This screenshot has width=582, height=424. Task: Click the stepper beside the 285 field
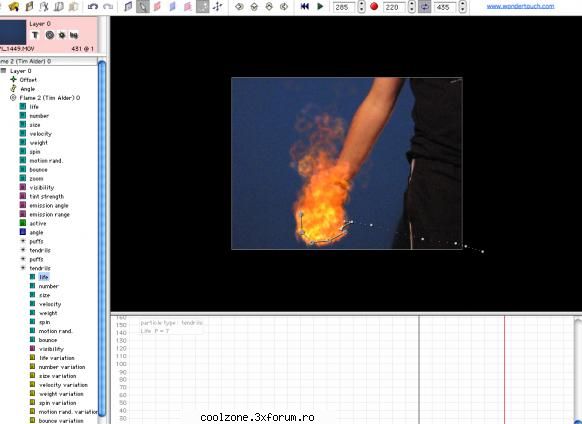tap(362, 7)
